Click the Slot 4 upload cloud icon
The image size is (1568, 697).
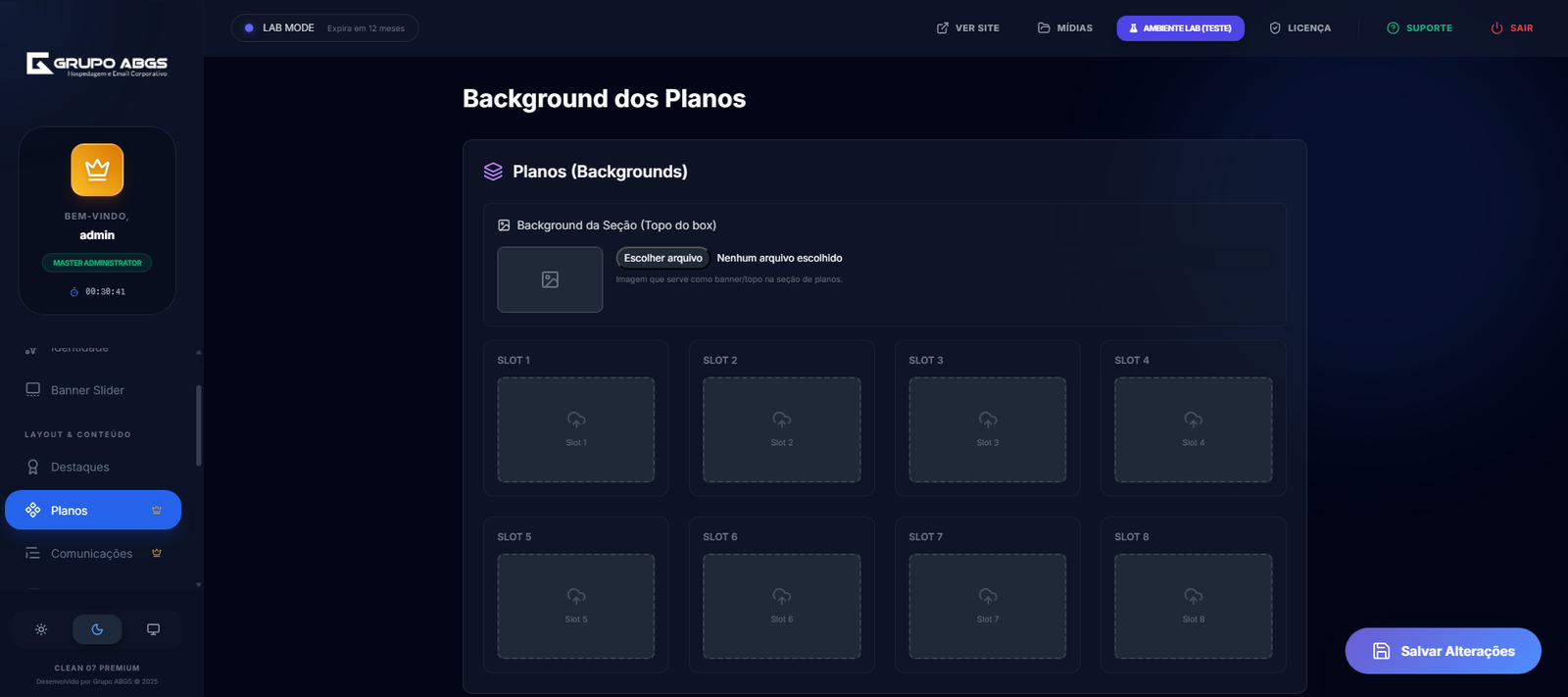[1193, 420]
